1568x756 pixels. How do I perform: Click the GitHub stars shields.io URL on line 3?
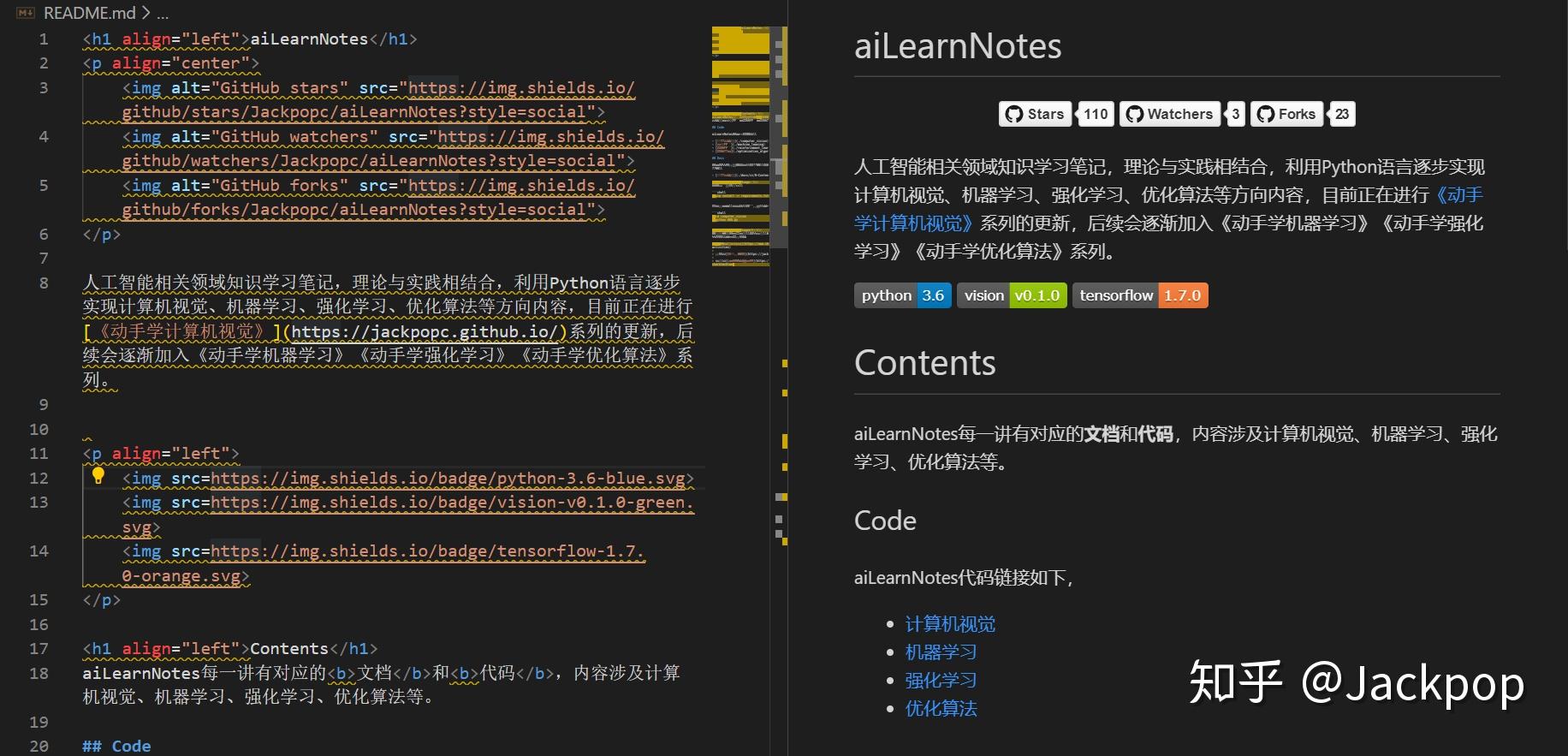[521, 88]
